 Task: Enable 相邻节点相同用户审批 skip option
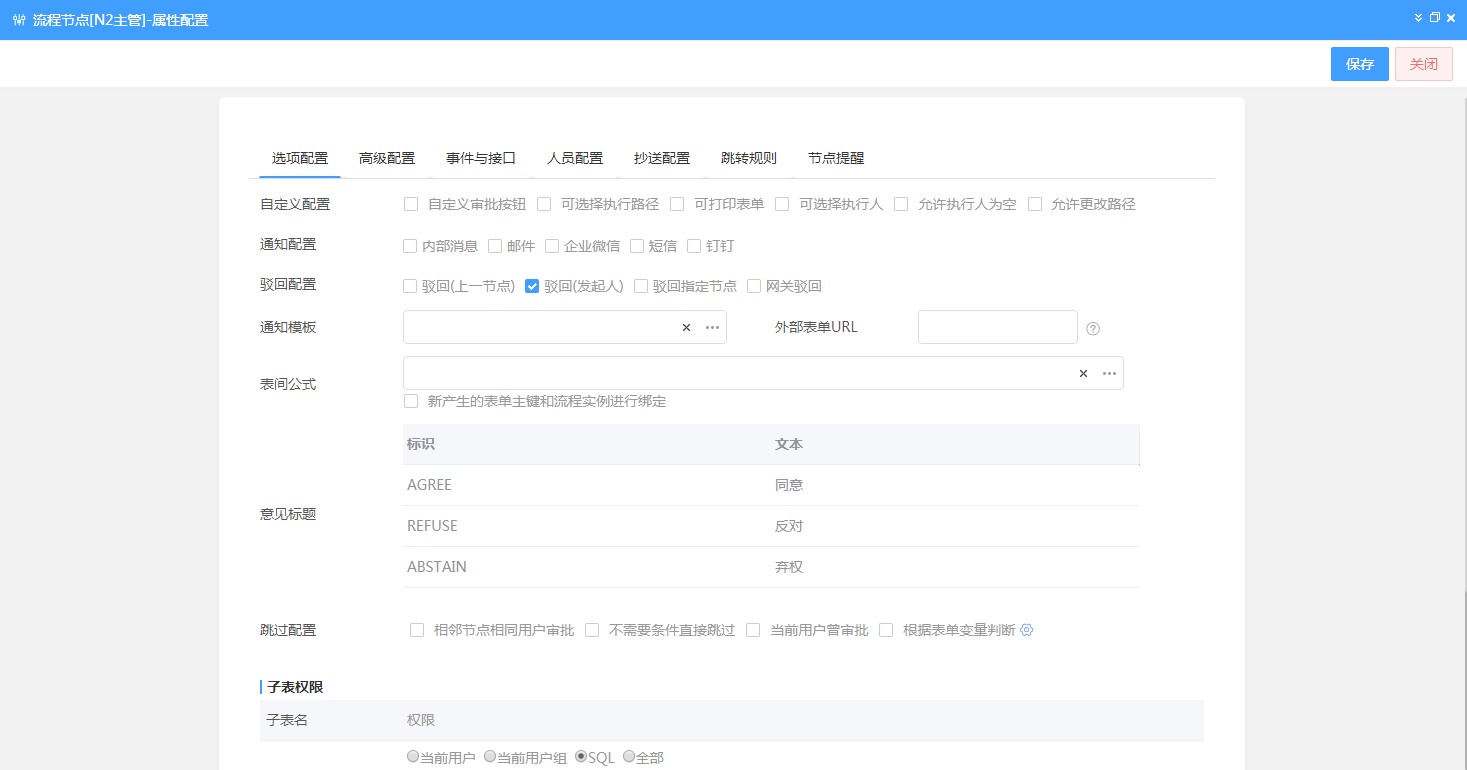click(x=417, y=630)
